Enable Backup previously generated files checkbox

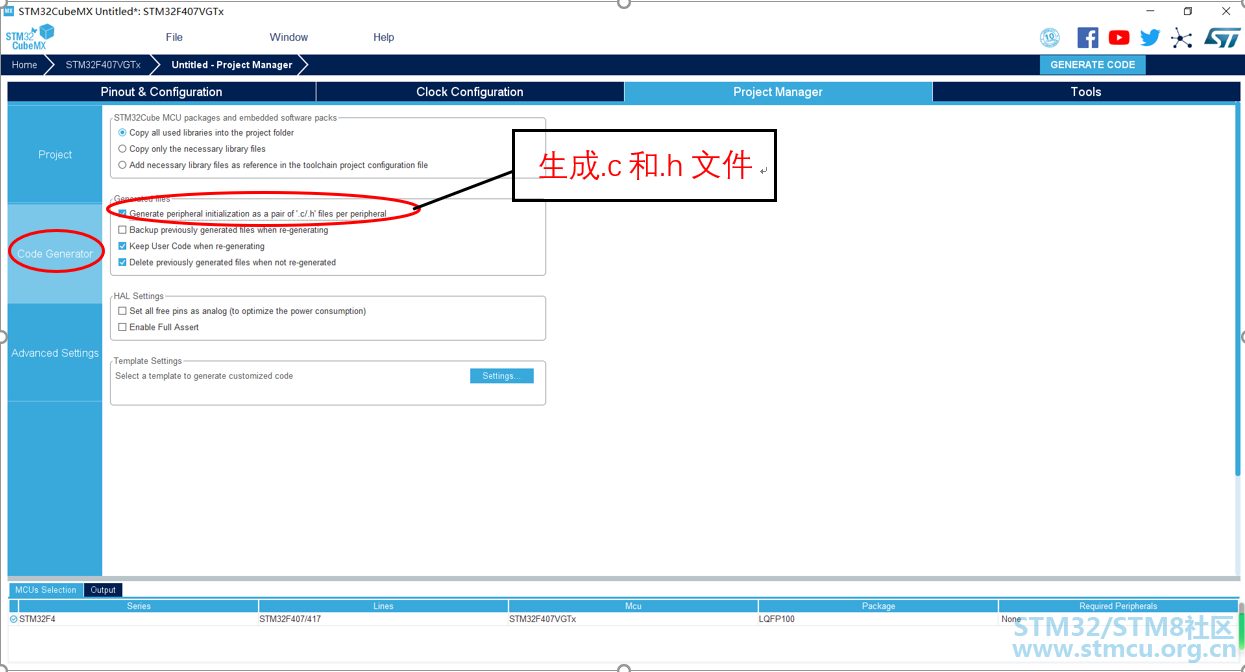(122, 230)
